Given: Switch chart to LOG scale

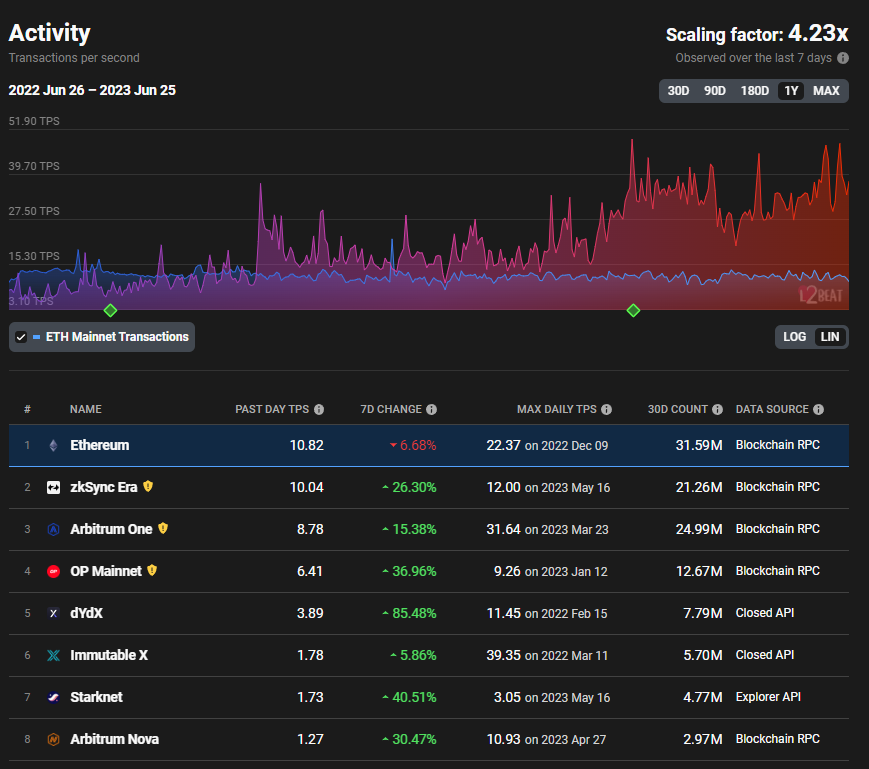Looking at the screenshot, I should (x=794, y=337).
